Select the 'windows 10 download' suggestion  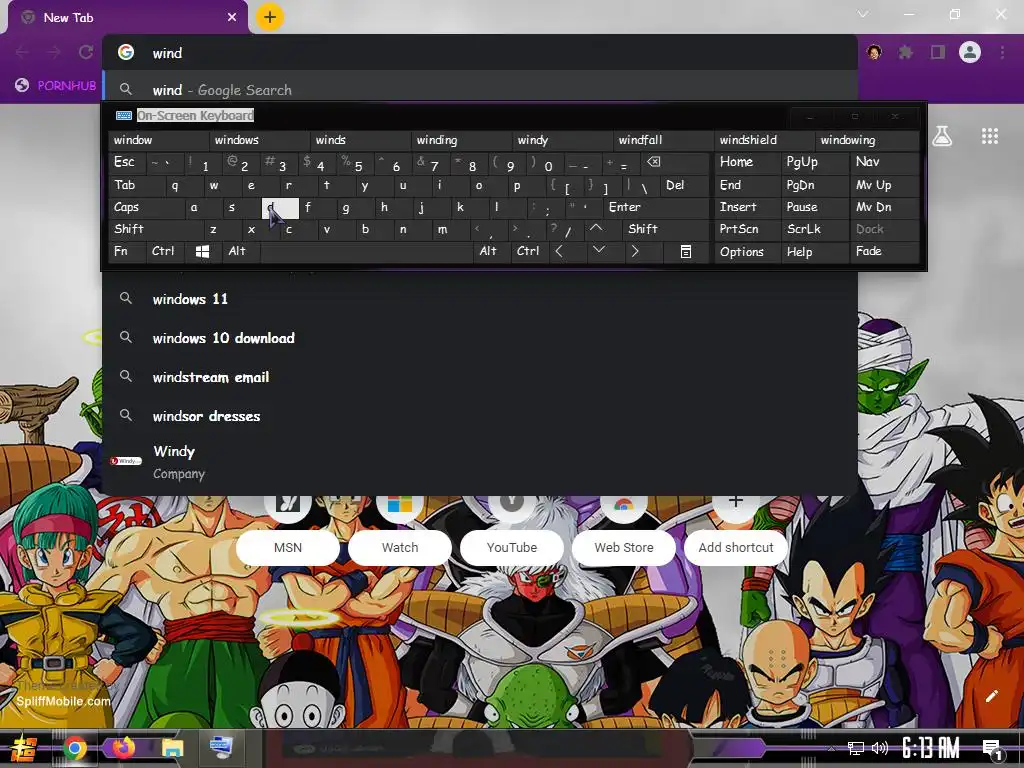pyautogui.click(x=480, y=338)
